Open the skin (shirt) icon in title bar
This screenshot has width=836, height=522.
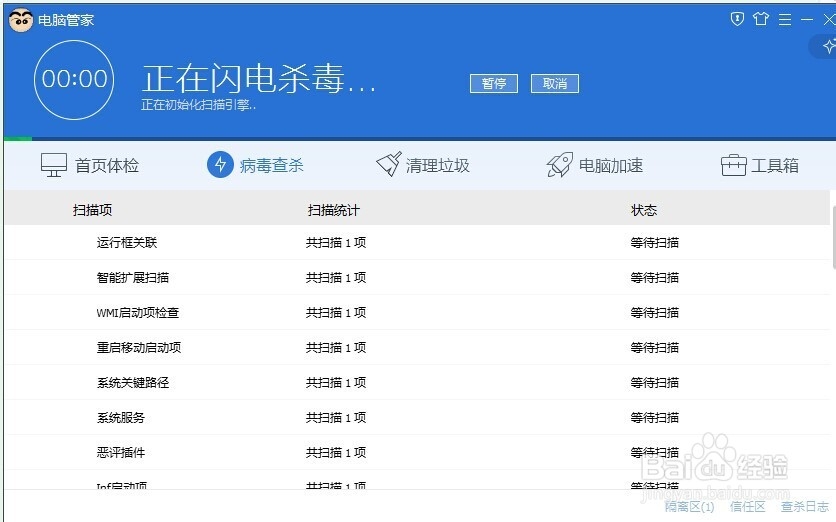[x=761, y=19]
